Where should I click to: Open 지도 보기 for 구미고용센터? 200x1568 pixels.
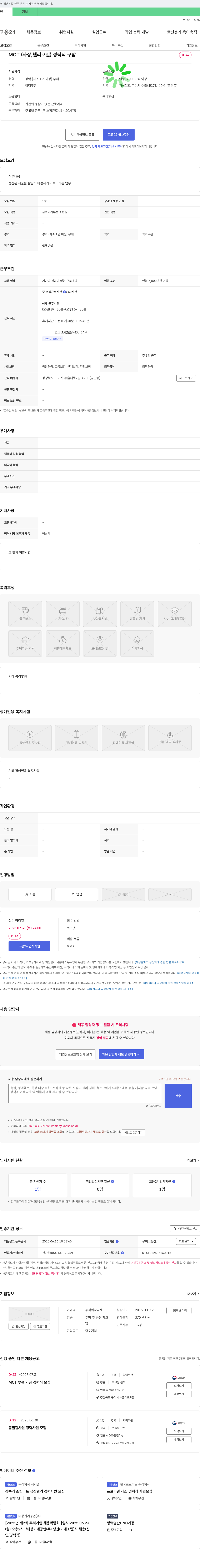[186, 1241]
